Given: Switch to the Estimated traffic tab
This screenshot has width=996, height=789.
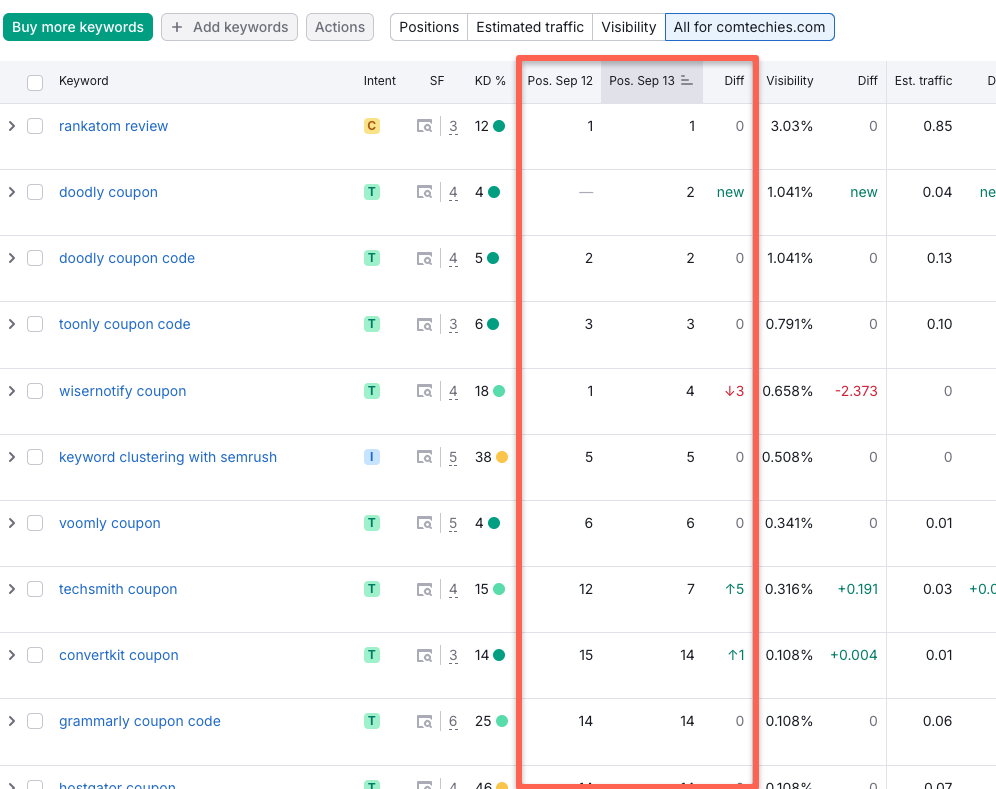Looking at the screenshot, I should pyautogui.click(x=530, y=27).
